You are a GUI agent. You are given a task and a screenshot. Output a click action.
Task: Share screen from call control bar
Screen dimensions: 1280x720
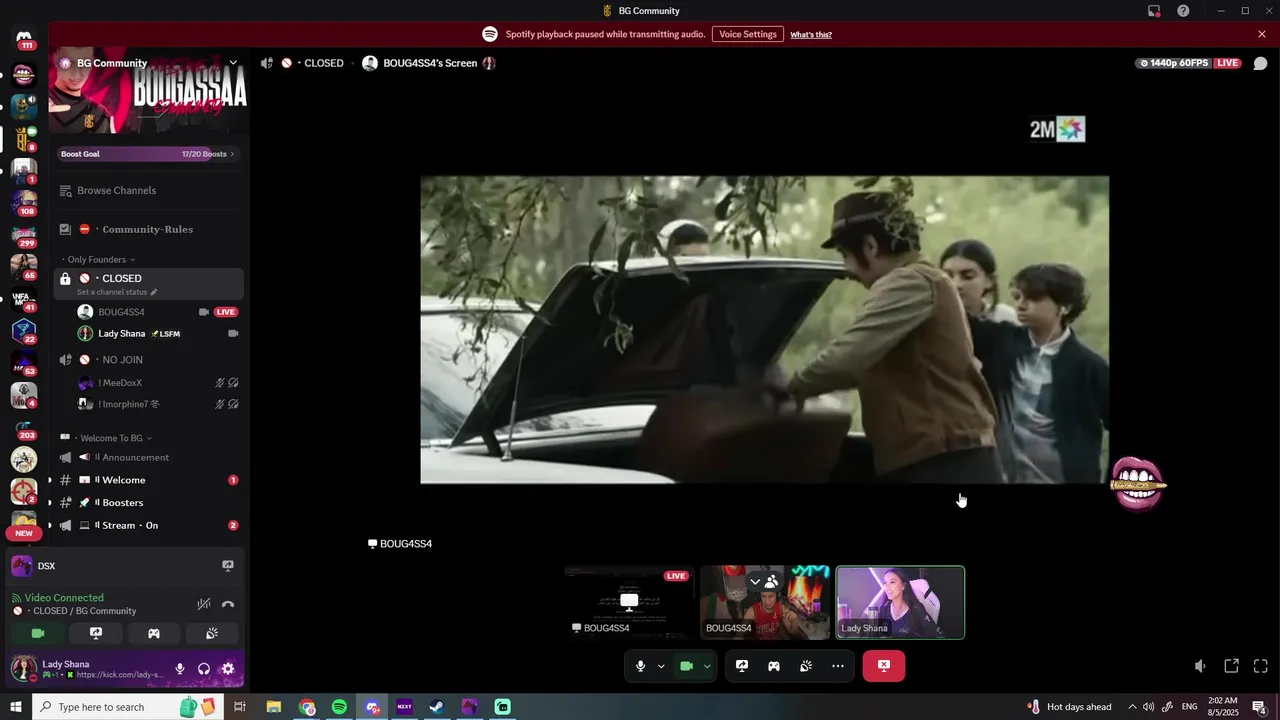742,666
